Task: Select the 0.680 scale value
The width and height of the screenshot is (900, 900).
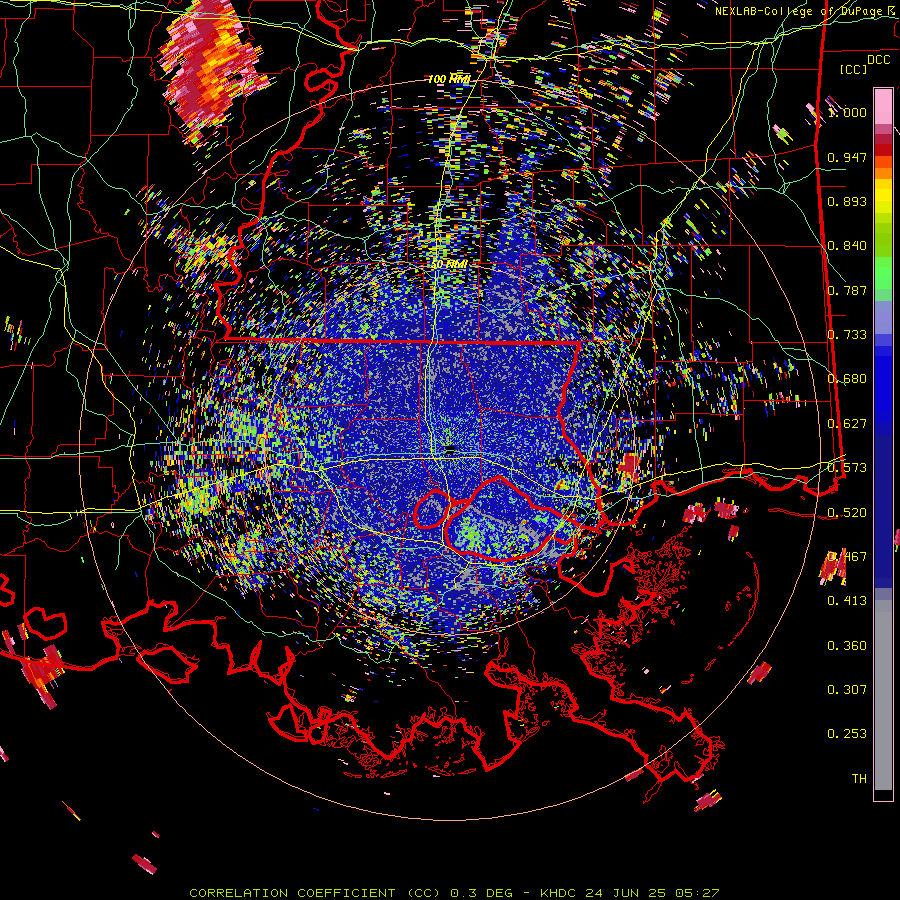Action: pyautogui.click(x=847, y=379)
